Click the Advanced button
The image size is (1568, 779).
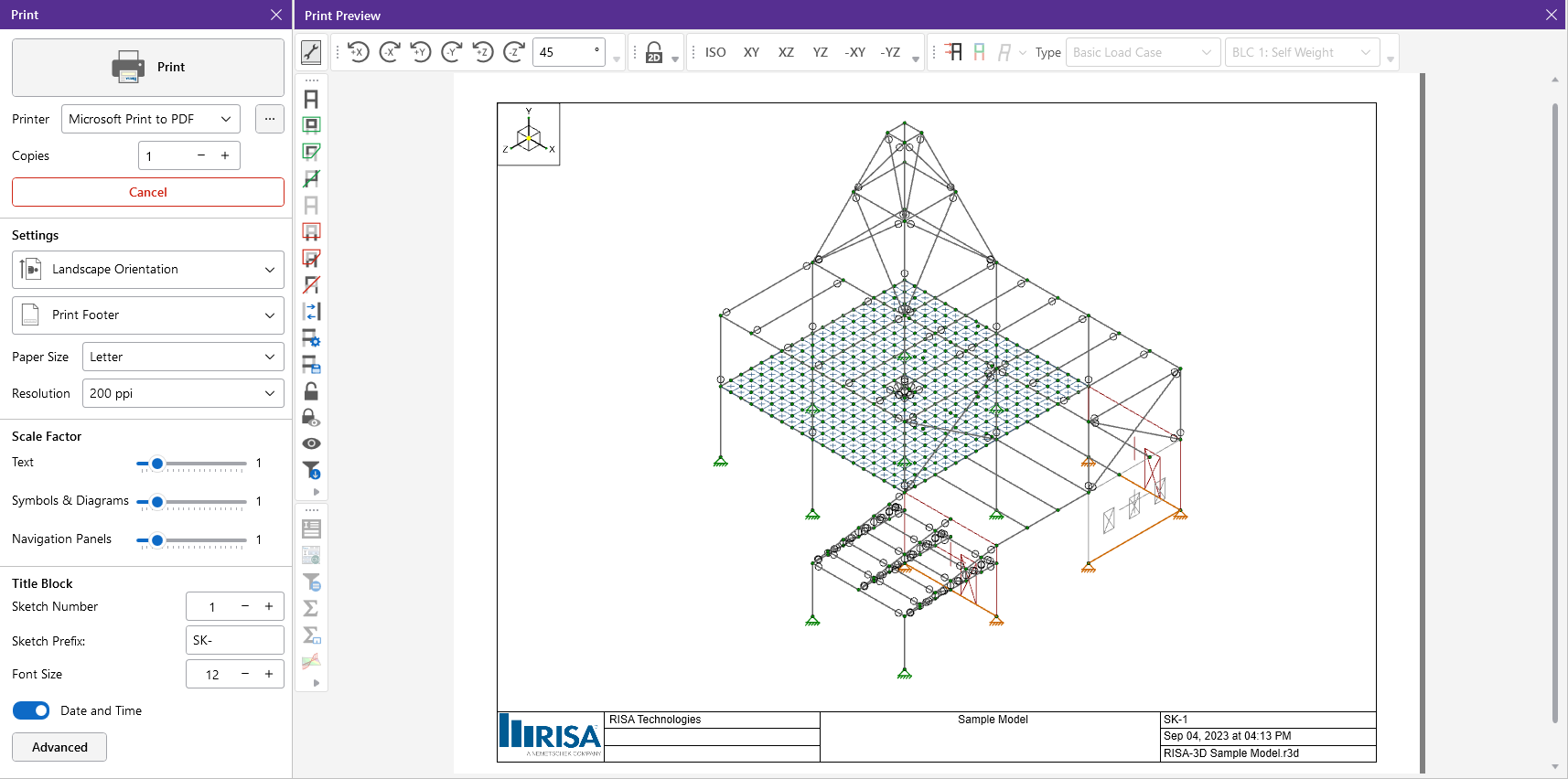pyautogui.click(x=59, y=747)
